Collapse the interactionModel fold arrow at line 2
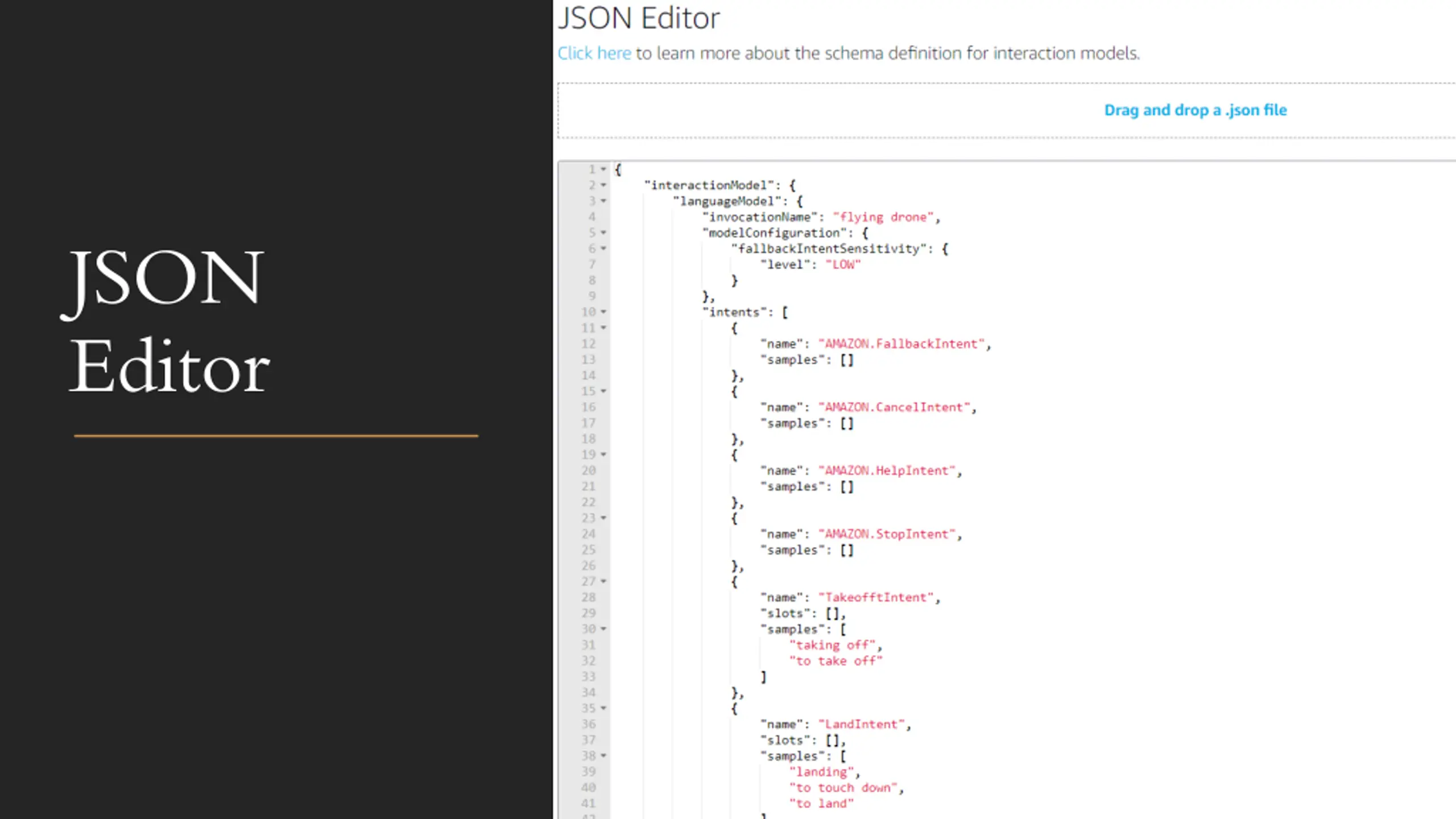This screenshot has height=819, width=1456. tap(603, 185)
